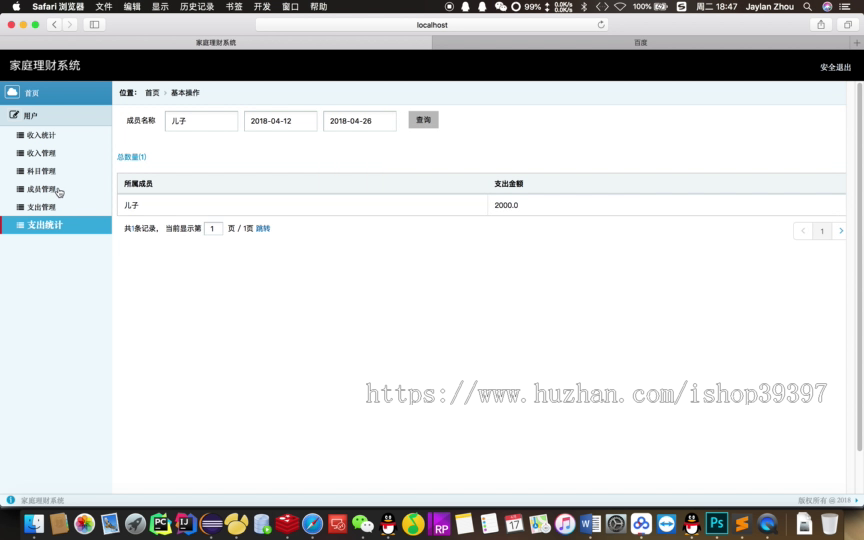Open Photoshop from the Dock
Image resolution: width=864 pixels, height=540 pixels.
[x=717, y=523]
